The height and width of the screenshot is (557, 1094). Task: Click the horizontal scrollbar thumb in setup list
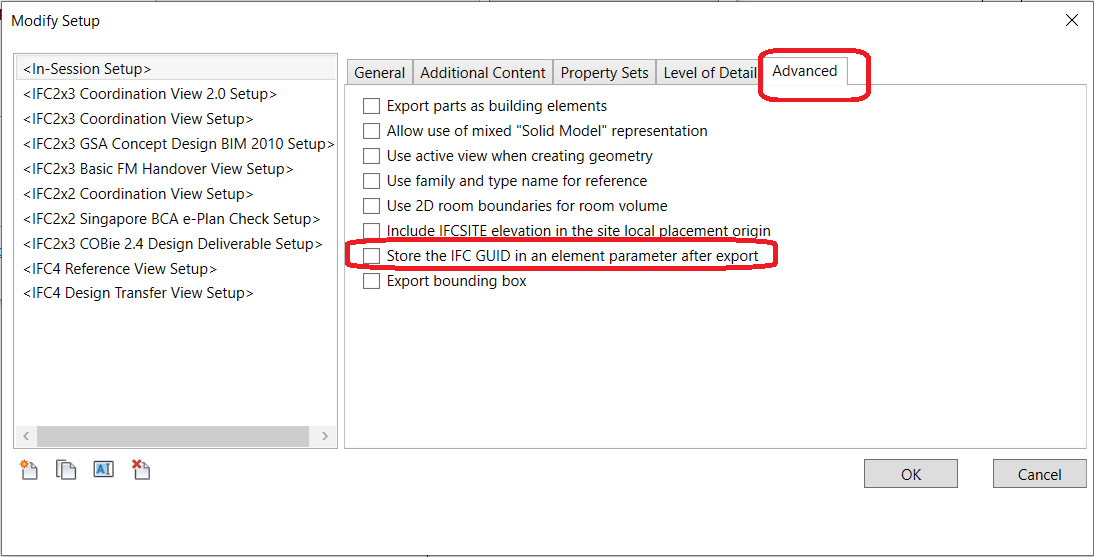(x=170, y=437)
